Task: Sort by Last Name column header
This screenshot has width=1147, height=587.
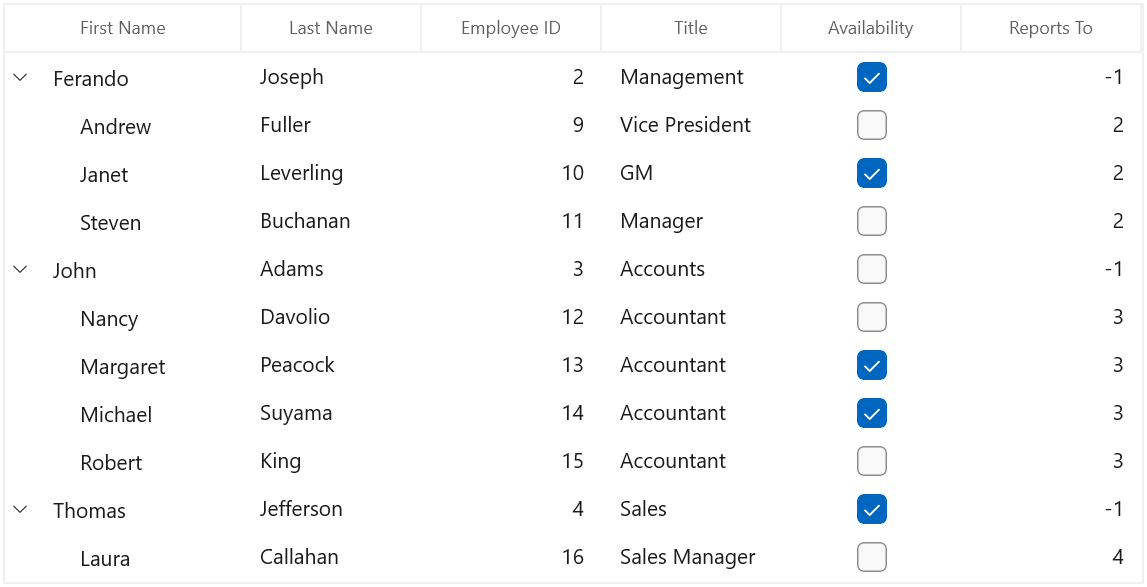Action: point(331,28)
